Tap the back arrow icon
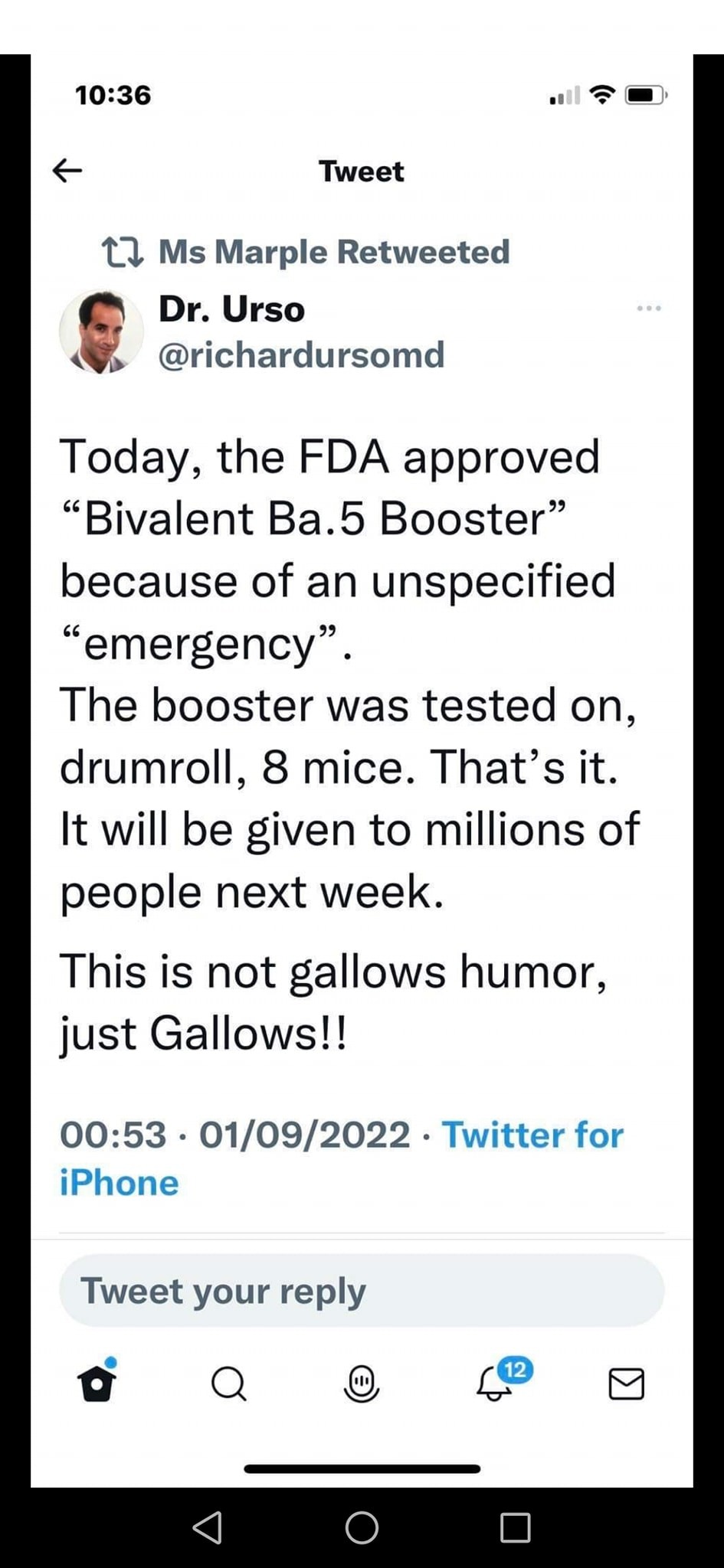The width and height of the screenshot is (724, 1568). [x=67, y=170]
